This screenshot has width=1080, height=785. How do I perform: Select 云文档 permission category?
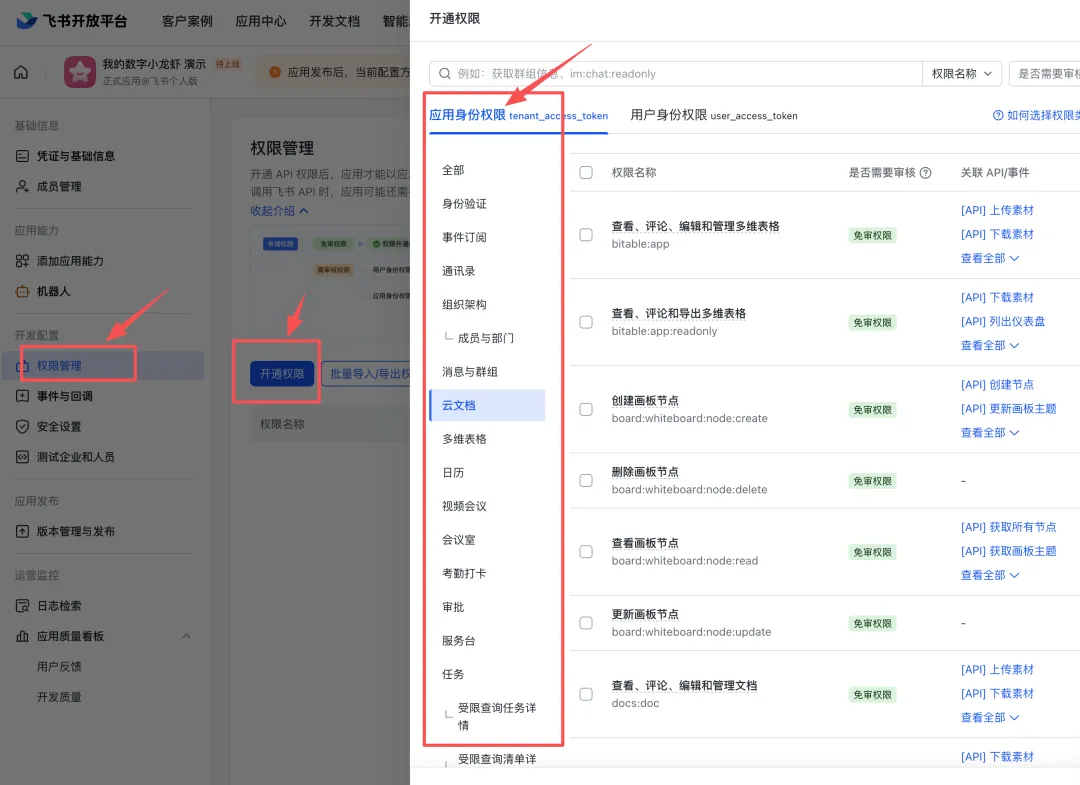pos(487,406)
